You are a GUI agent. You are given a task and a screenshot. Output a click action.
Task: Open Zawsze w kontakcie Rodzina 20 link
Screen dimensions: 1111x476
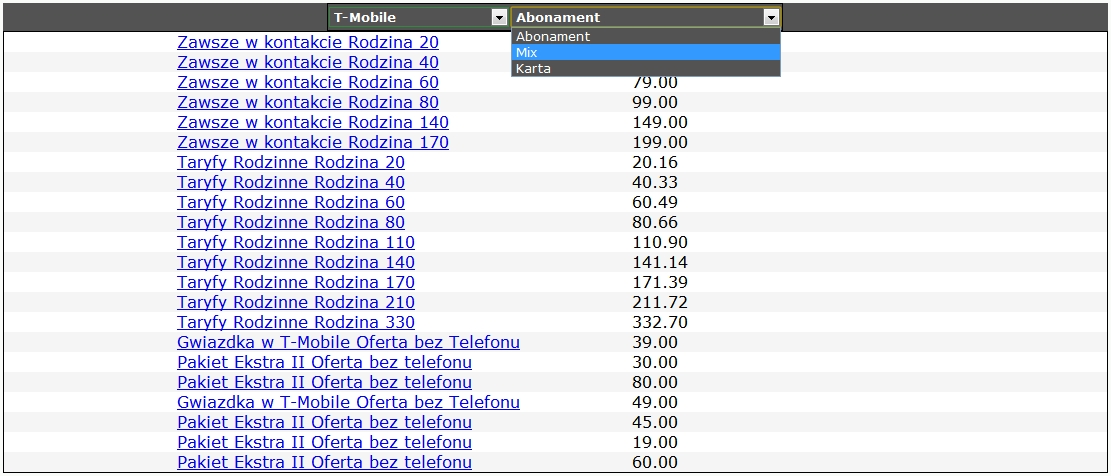tap(308, 42)
